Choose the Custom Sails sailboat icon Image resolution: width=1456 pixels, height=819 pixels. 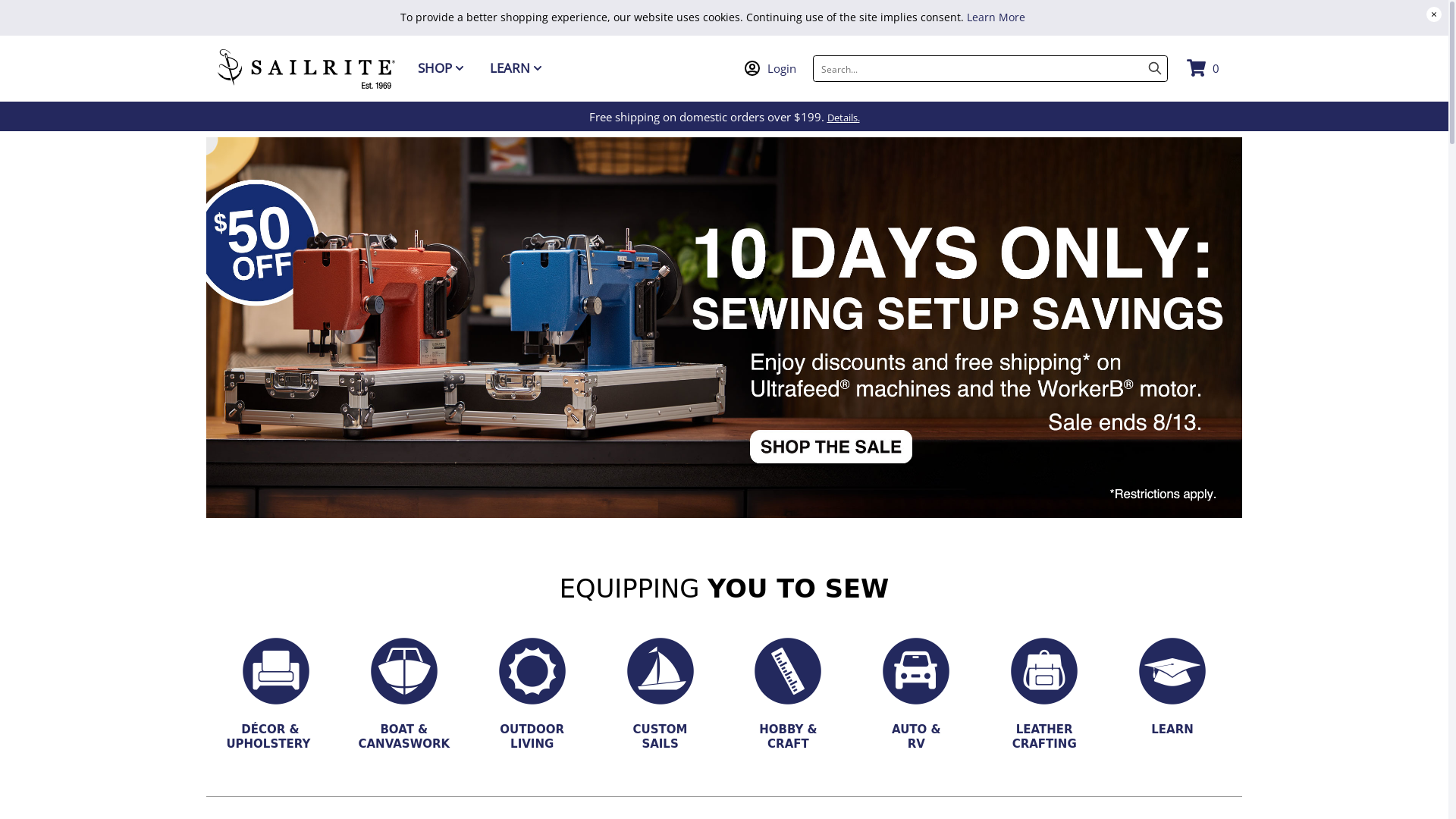point(661,671)
